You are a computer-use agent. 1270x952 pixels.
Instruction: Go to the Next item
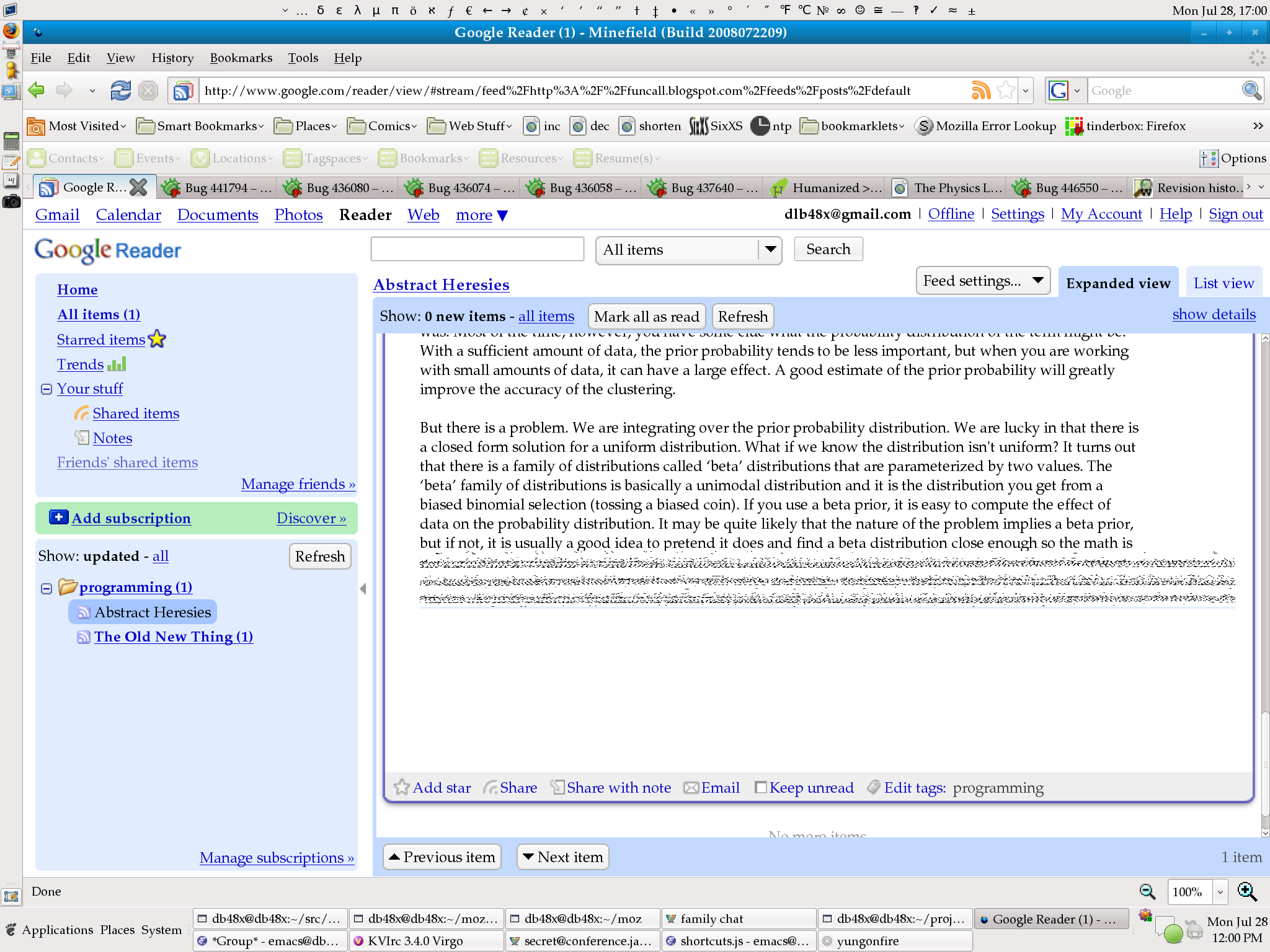click(562, 857)
